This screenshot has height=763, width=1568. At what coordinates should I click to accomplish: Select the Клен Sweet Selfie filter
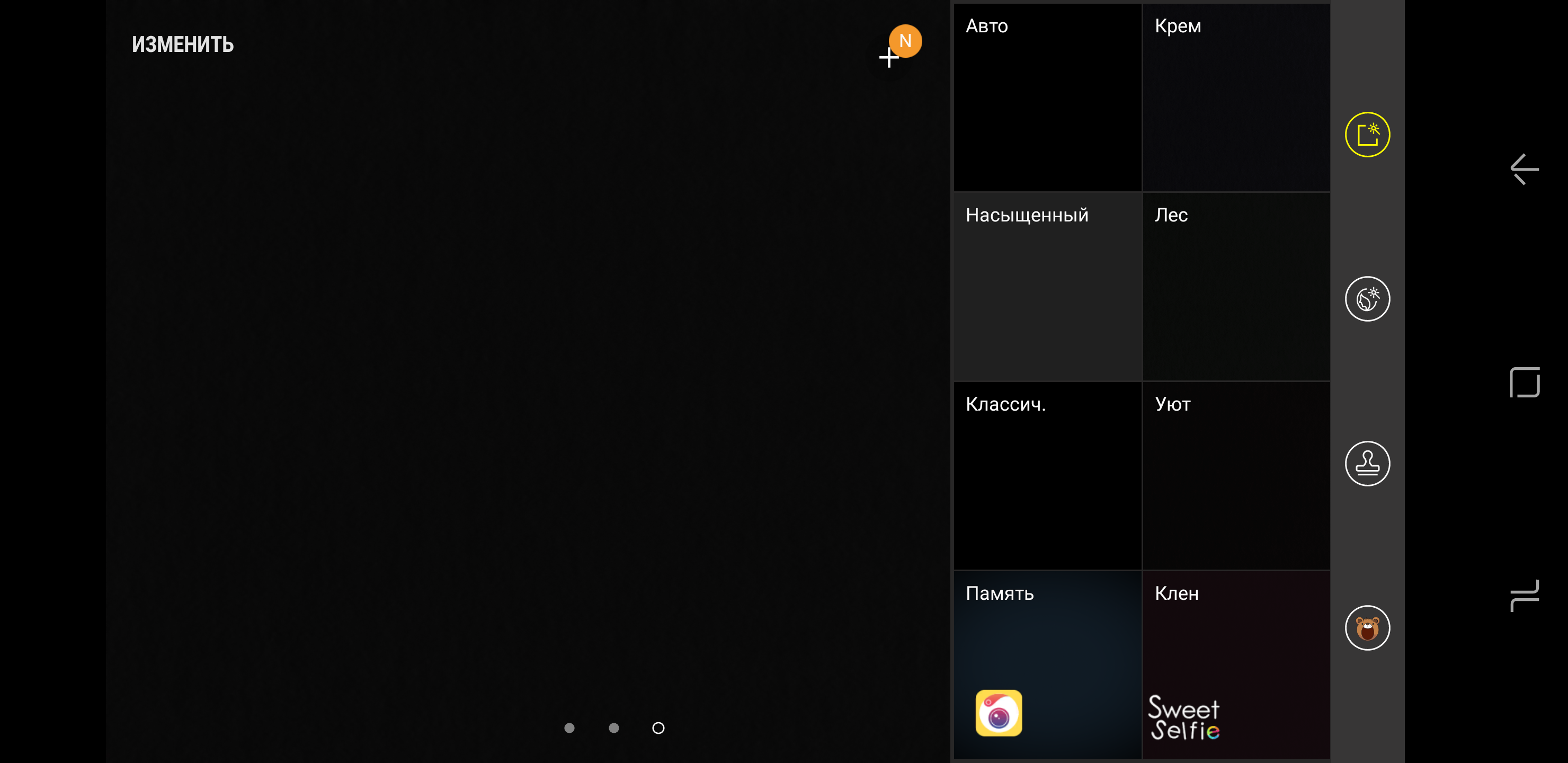pos(1236,664)
